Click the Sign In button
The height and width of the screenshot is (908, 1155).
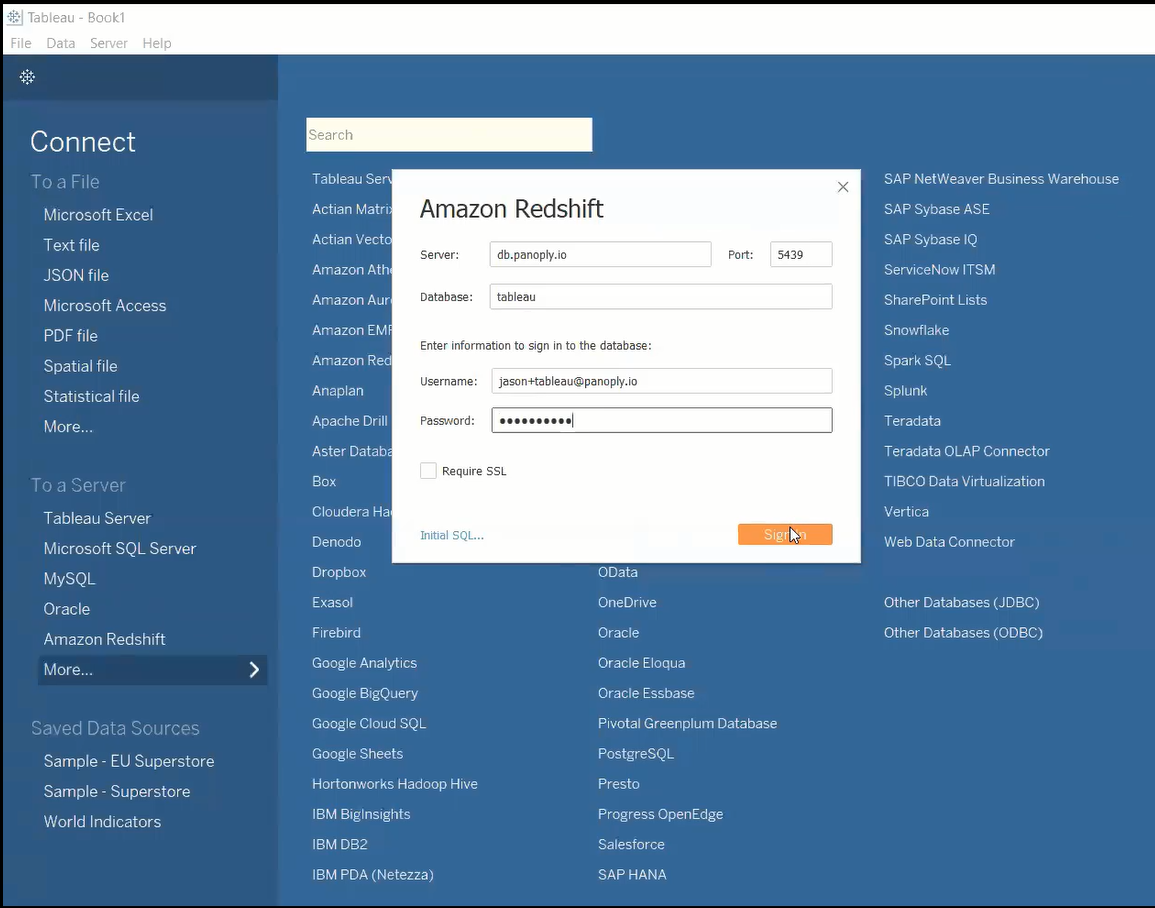[x=785, y=535]
